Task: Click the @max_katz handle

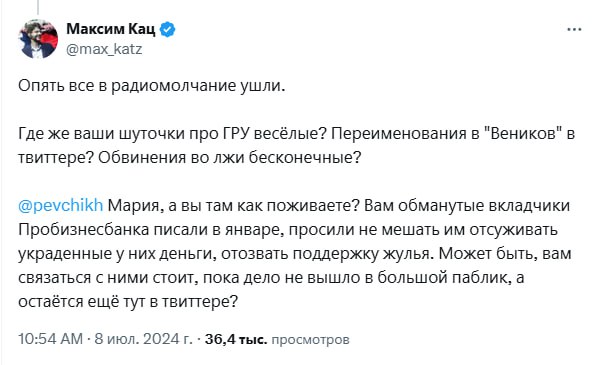Action: tap(104, 49)
